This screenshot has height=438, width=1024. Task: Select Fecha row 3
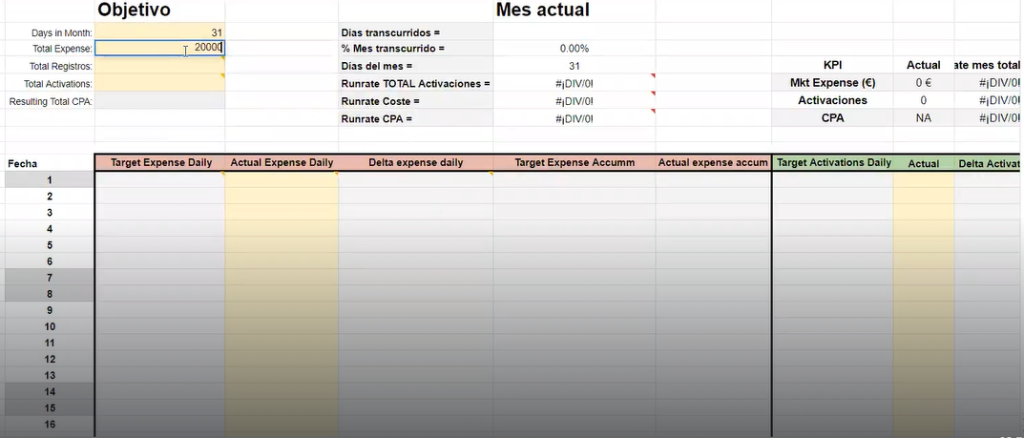tap(50, 212)
